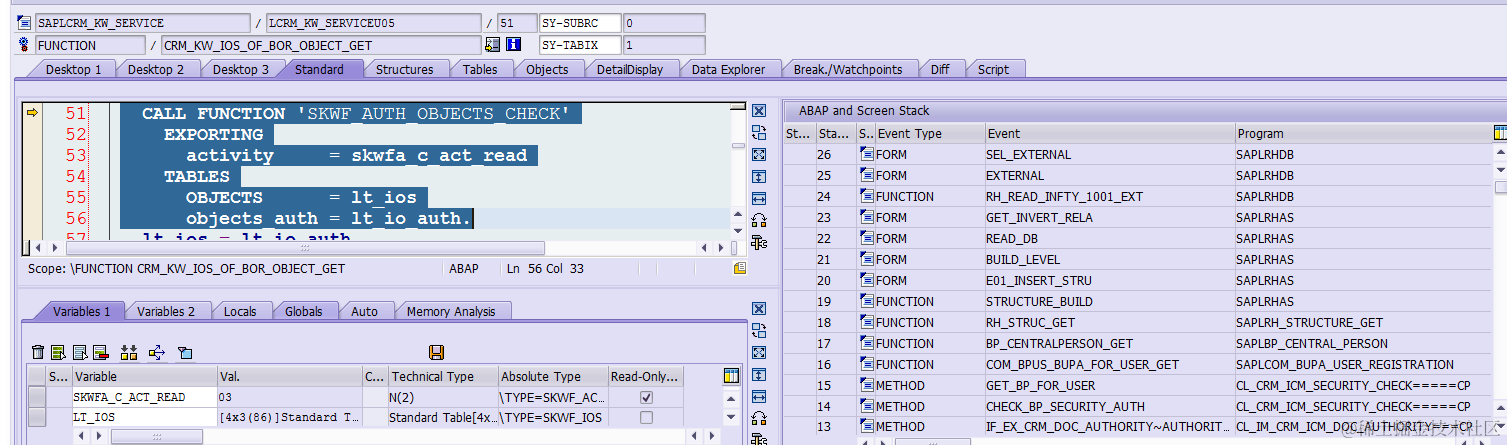The width and height of the screenshot is (1507, 445).
Task: Open the Script tab
Action: (993, 69)
